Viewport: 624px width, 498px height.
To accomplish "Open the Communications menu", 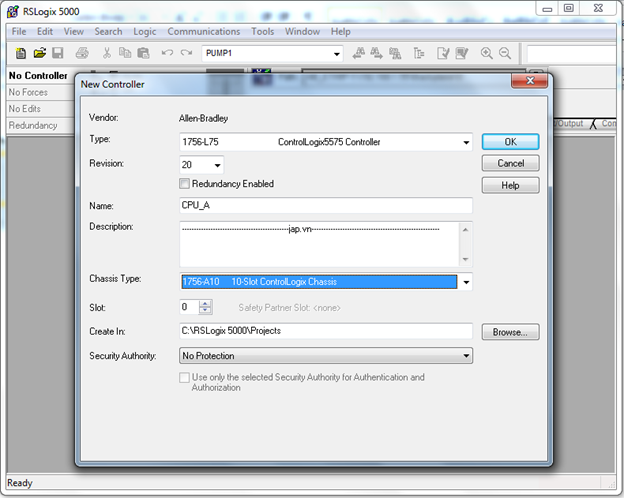I will click(203, 31).
